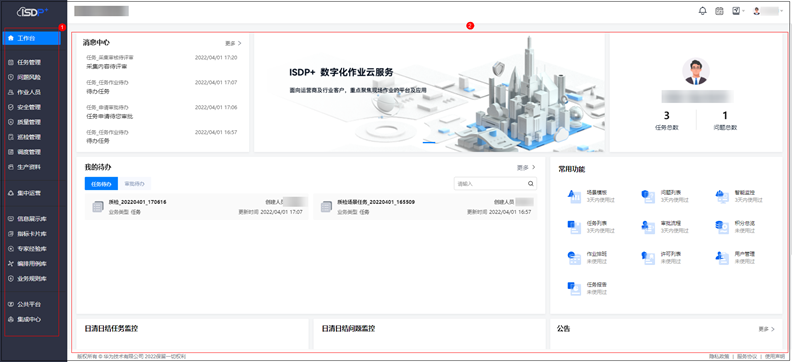This screenshot has width=792, height=362.
Task: Open the 质量管理 sidebar icon
Action: coord(11,122)
